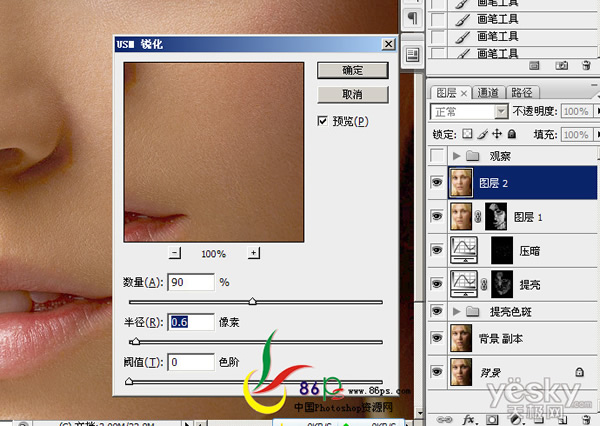This screenshot has height=426, width=600.
Task: Click the 背景 layer lock icon
Action: click(x=579, y=372)
